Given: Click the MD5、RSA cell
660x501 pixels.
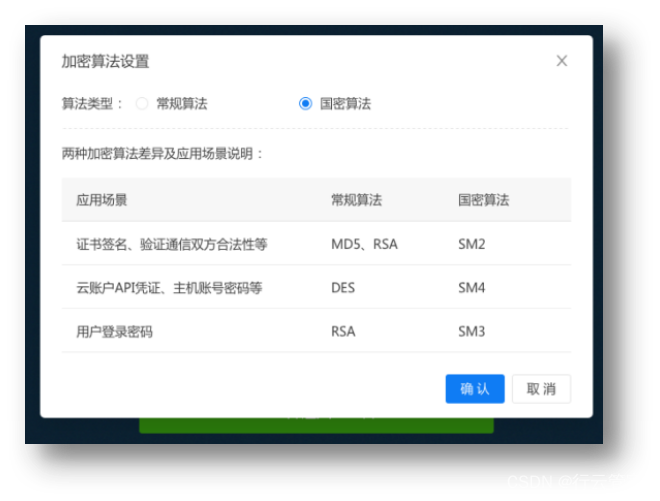Looking at the screenshot, I should tap(364, 244).
